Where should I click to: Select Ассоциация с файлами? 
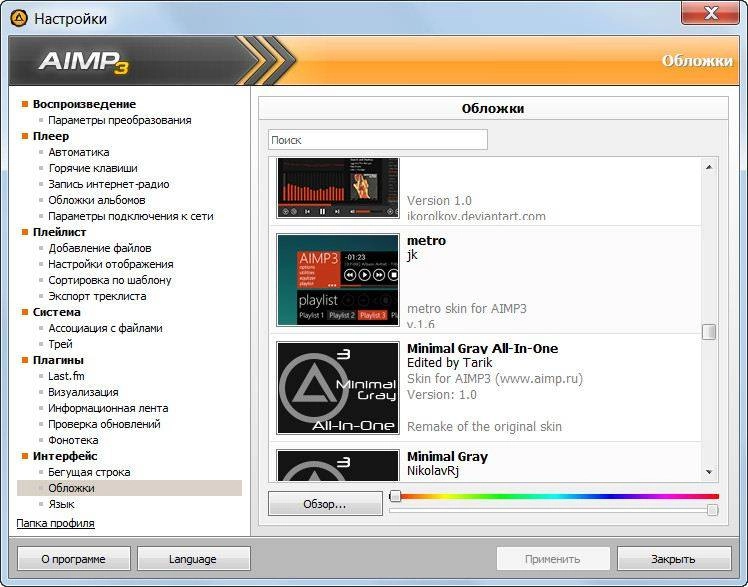105,328
